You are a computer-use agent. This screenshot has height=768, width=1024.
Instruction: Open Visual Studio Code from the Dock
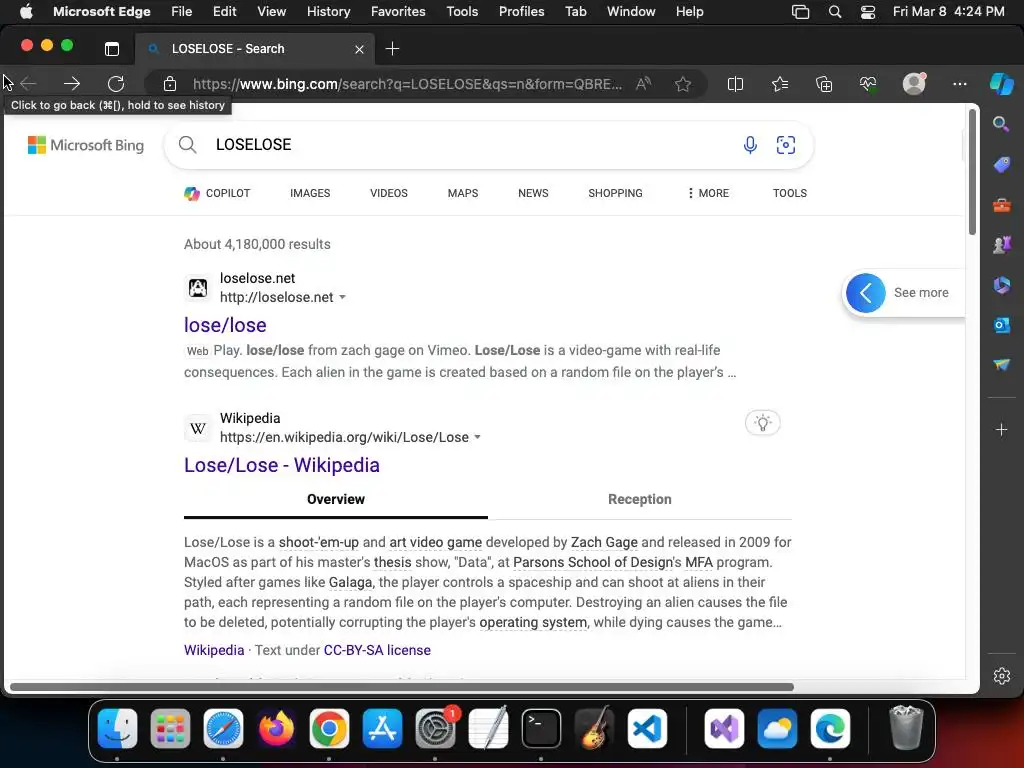click(x=647, y=729)
